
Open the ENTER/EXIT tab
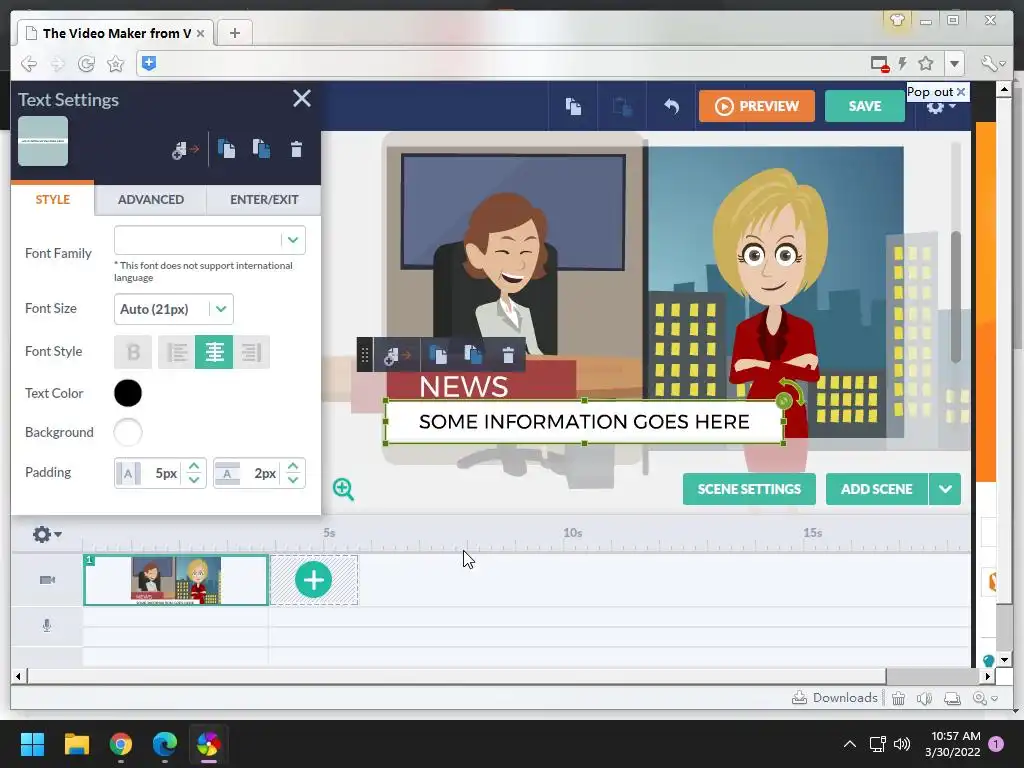pos(264,199)
